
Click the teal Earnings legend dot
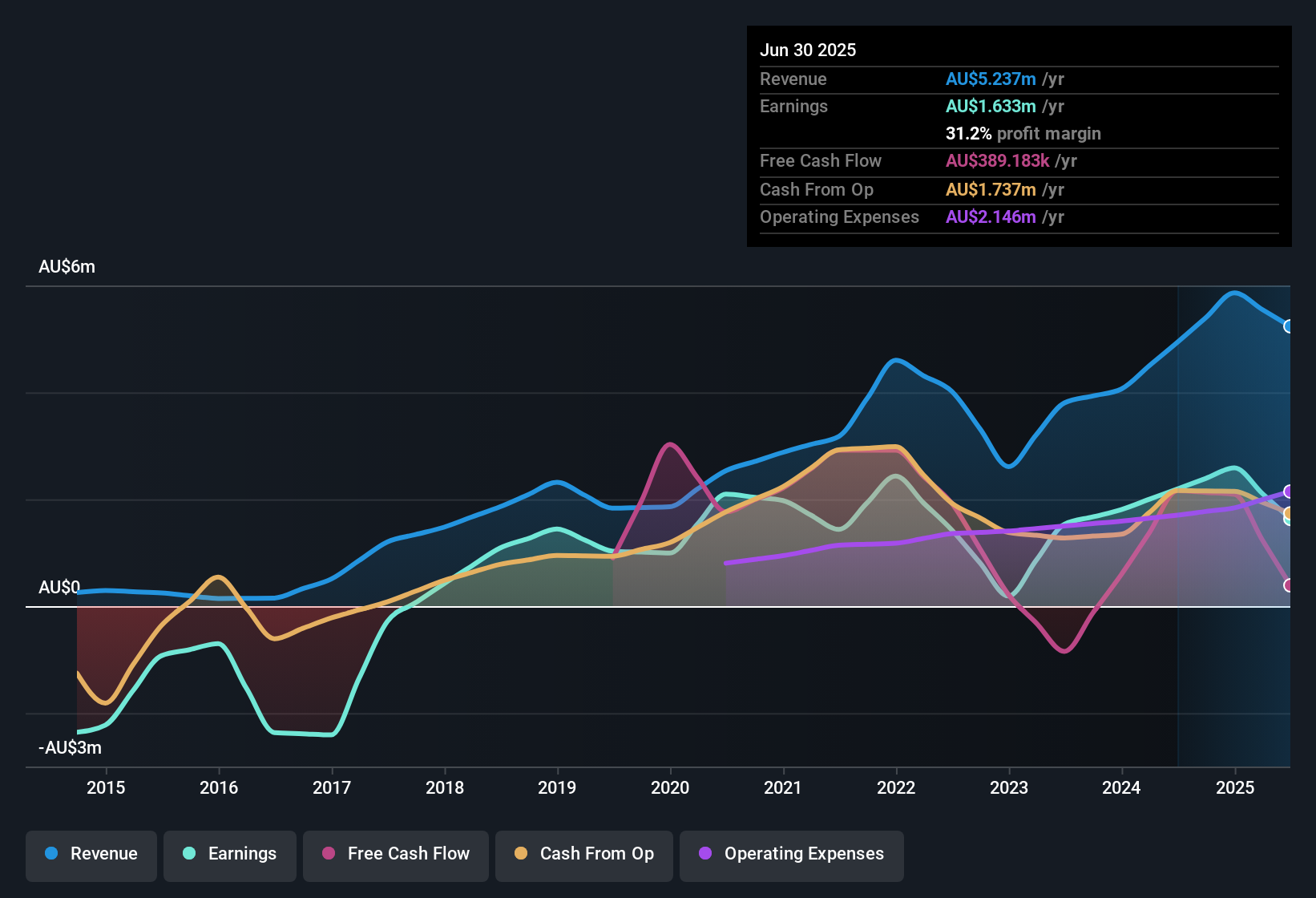[x=189, y=854]
